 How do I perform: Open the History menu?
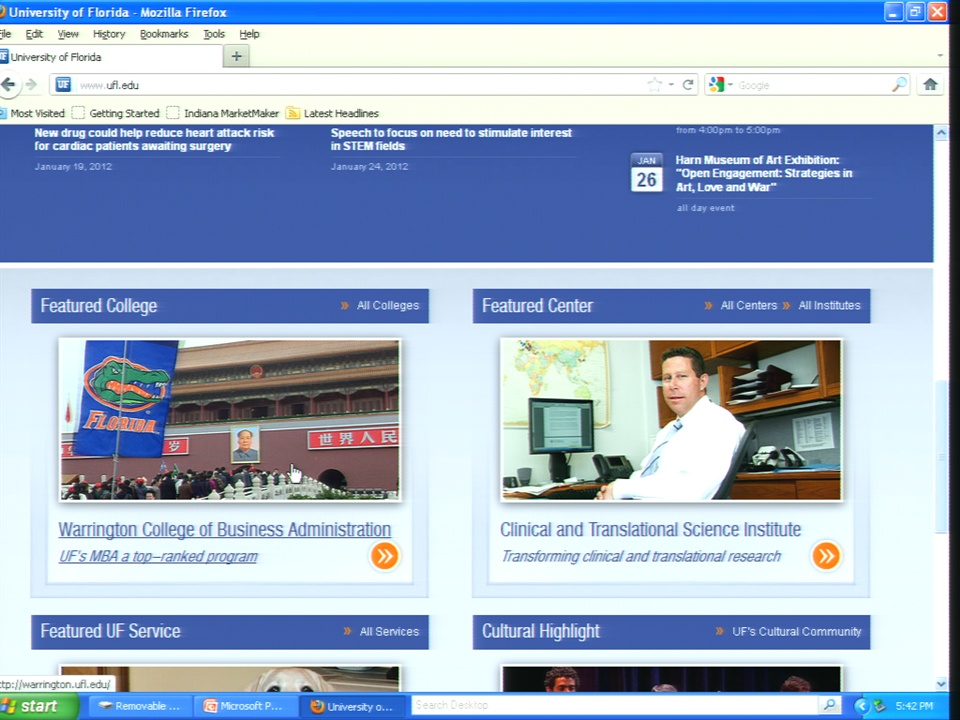[109, 34]
